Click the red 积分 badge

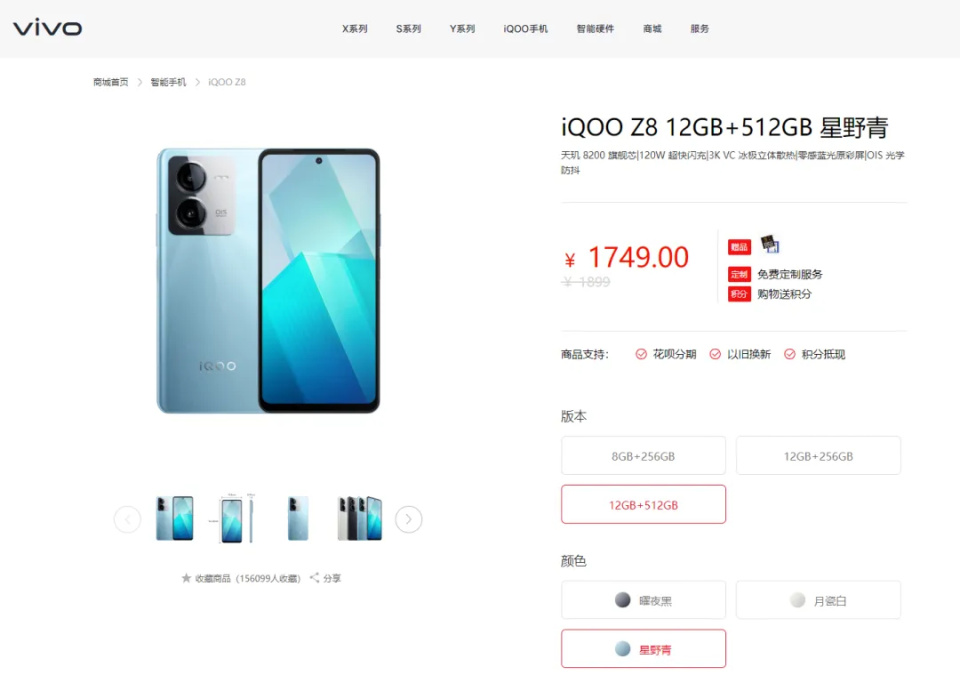(x=739, y=294)
